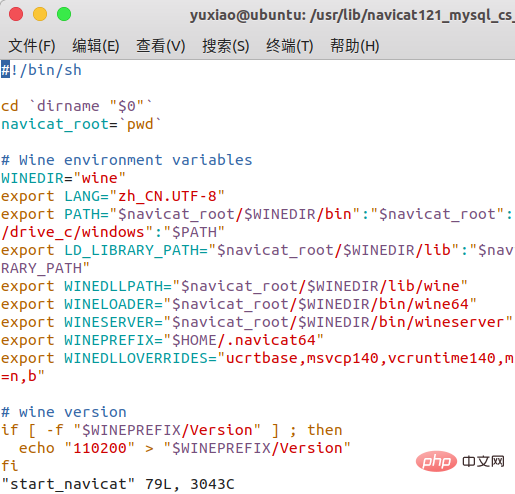Open the 编辑(E) menu
515x494 pixels.
pos(96,46)
